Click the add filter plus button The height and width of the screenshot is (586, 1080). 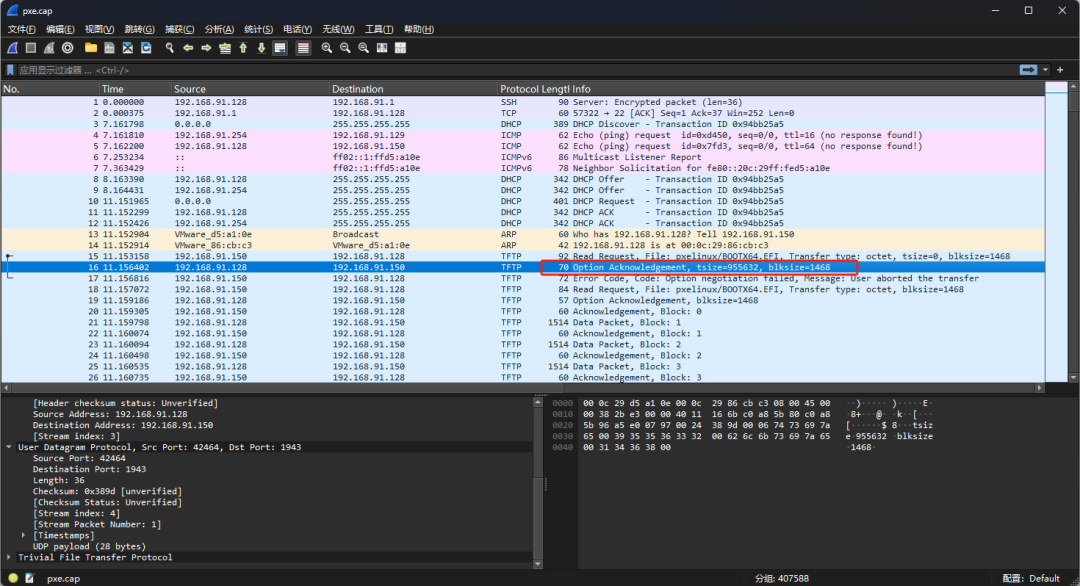click(x=1060, y=70)
